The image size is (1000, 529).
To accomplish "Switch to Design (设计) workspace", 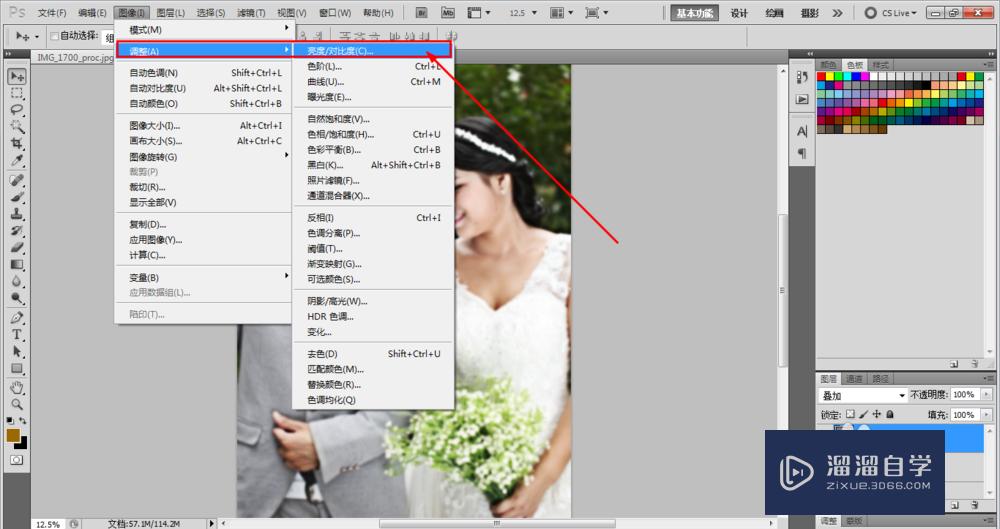I will click(739, 13).
